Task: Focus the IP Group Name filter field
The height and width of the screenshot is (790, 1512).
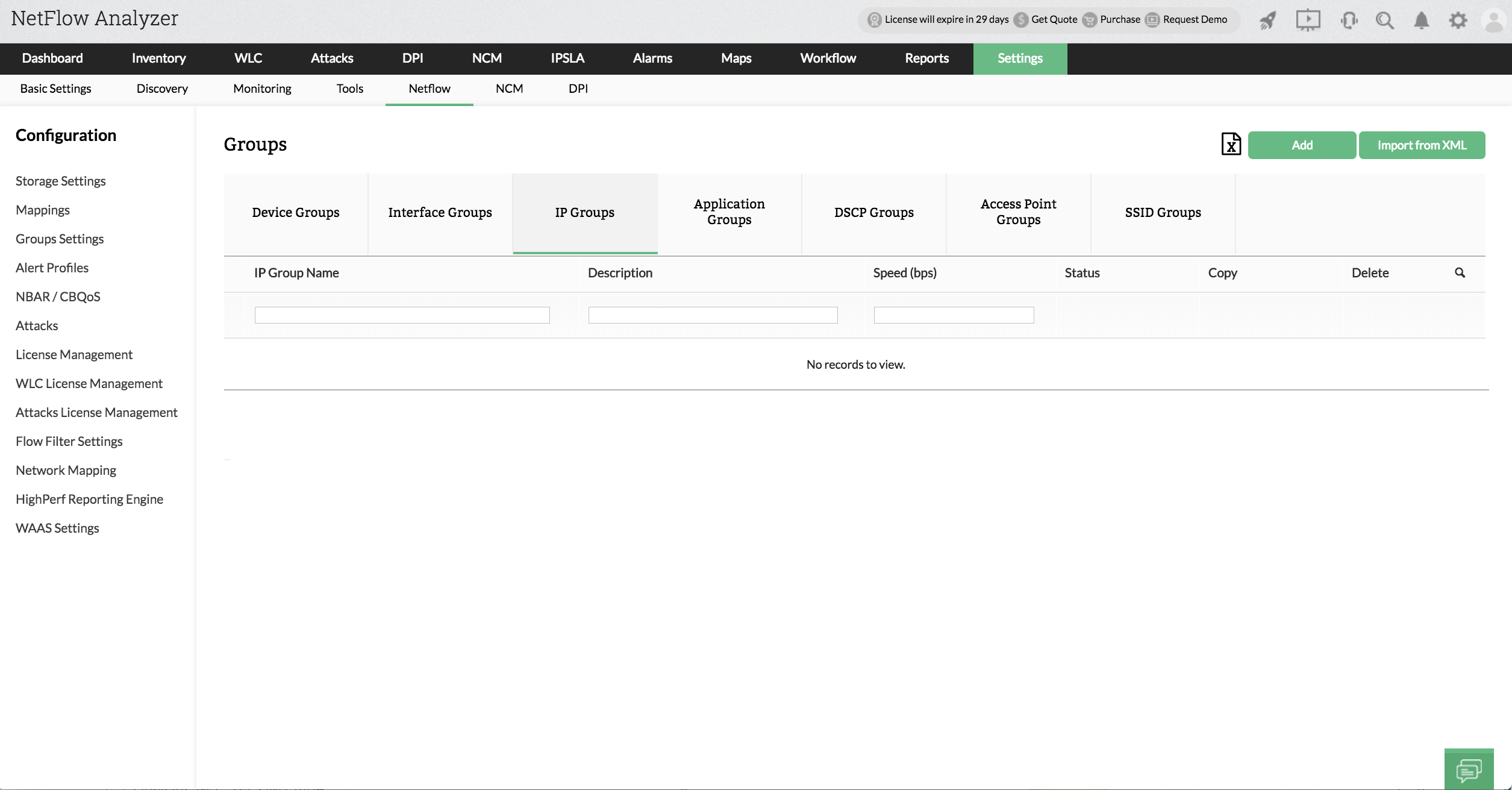Action: (402, 315)
